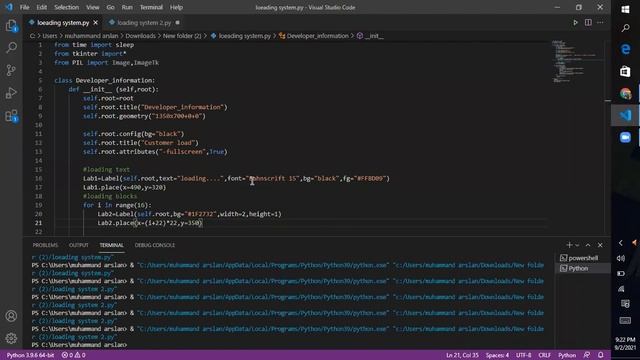
Task: Click Python 3.9.6 64-bit interpreter selector
Action: click(x=30, y=355)
